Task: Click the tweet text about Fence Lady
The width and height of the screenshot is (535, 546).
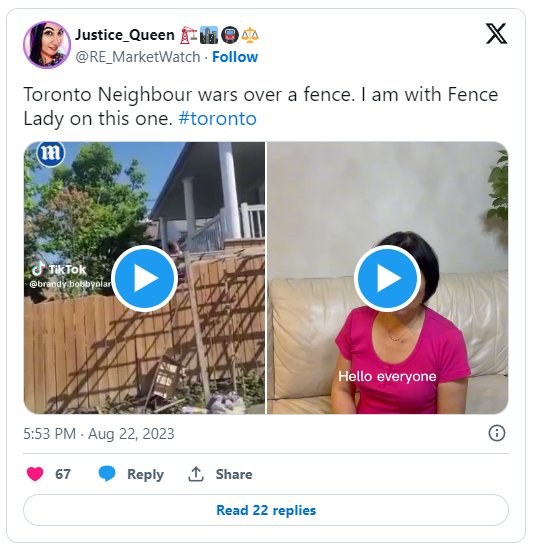Action: click(x=261, y=107)
